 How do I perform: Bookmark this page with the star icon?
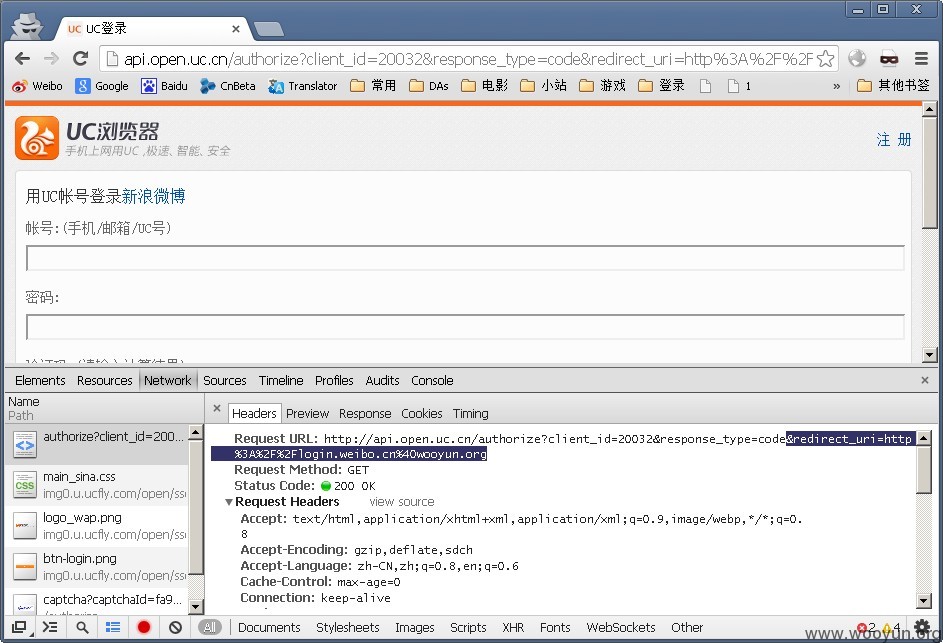[826, 58]
